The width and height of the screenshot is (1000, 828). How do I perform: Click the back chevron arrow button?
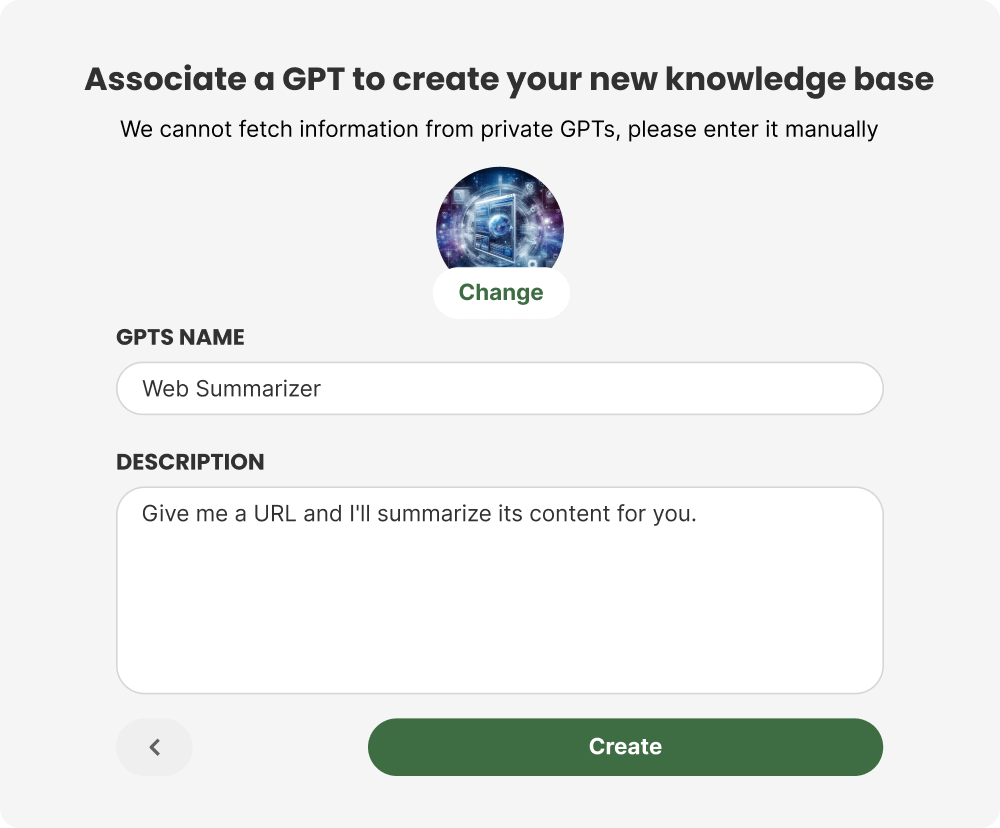tap(154, 747)
